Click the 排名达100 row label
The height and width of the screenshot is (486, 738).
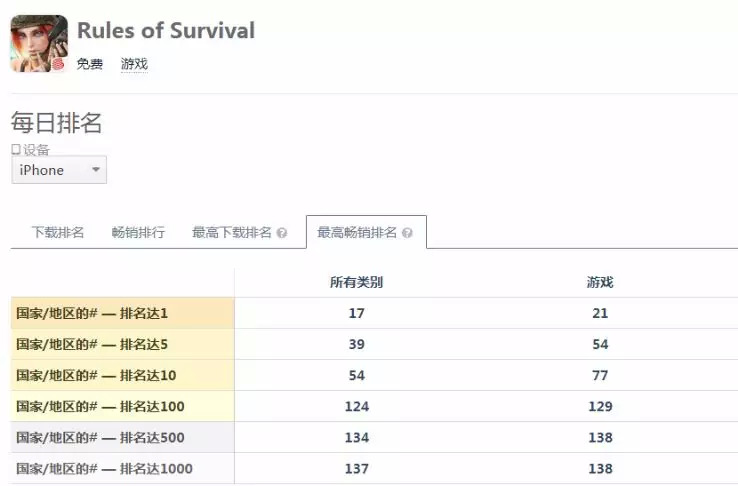tap(100, 407)
